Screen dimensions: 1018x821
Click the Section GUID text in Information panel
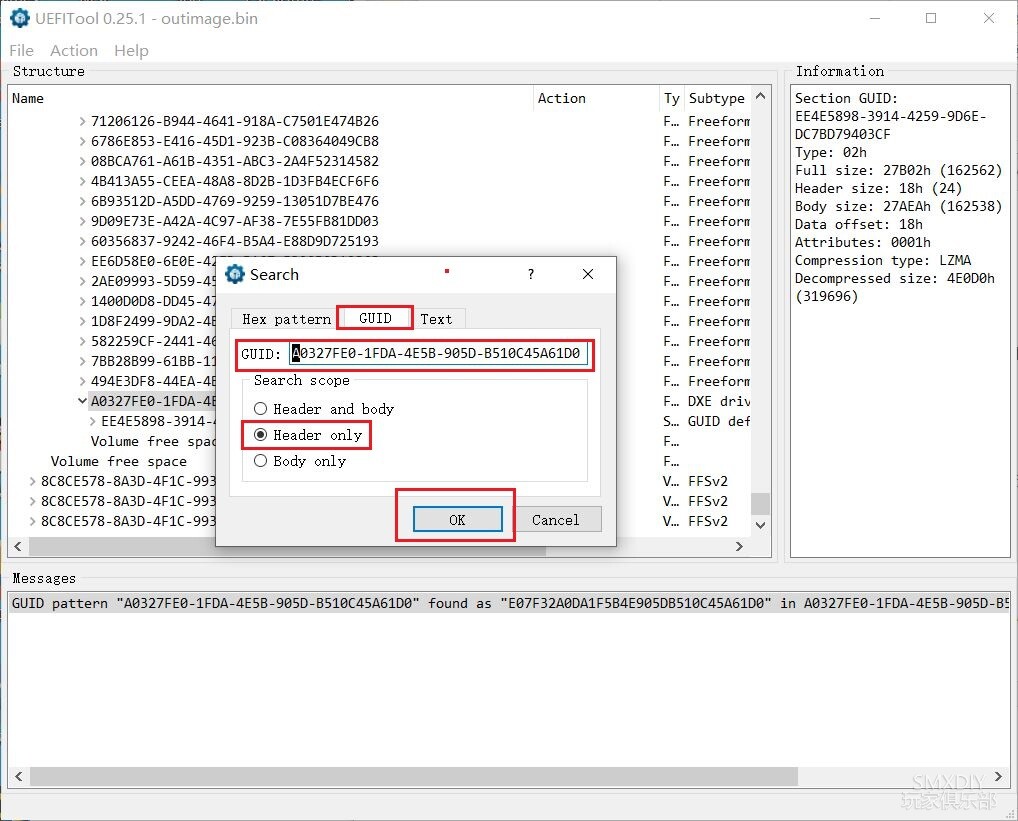pyautogui.click(x=846, y=98)
